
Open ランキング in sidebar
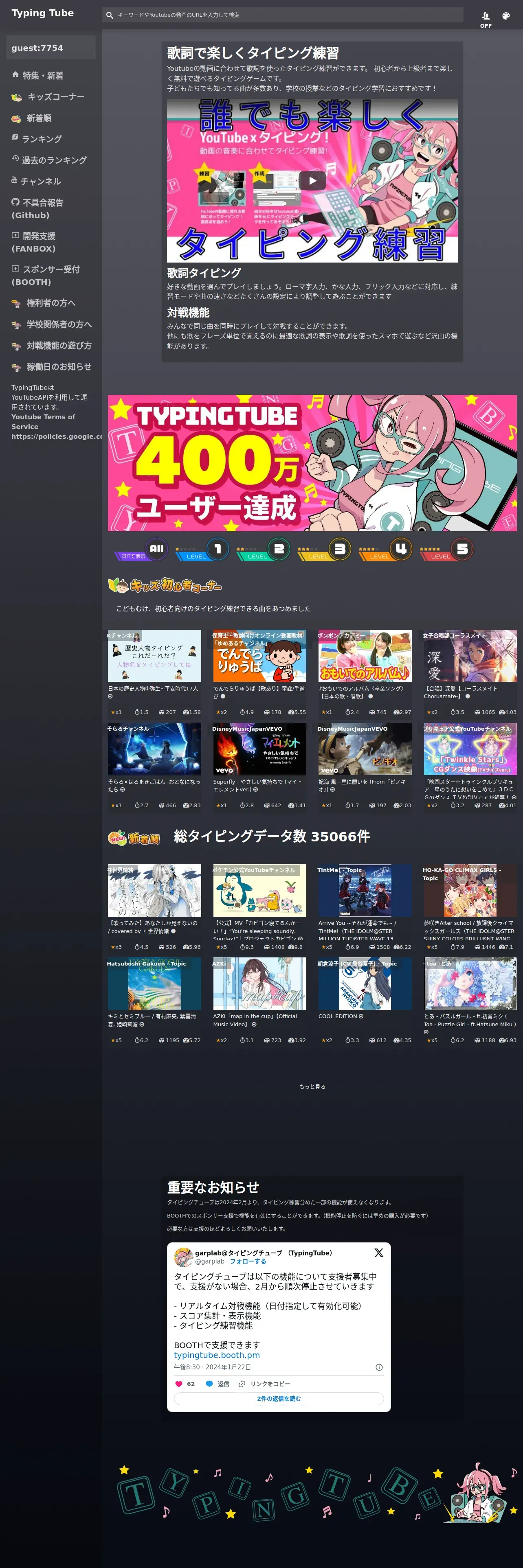42,139
